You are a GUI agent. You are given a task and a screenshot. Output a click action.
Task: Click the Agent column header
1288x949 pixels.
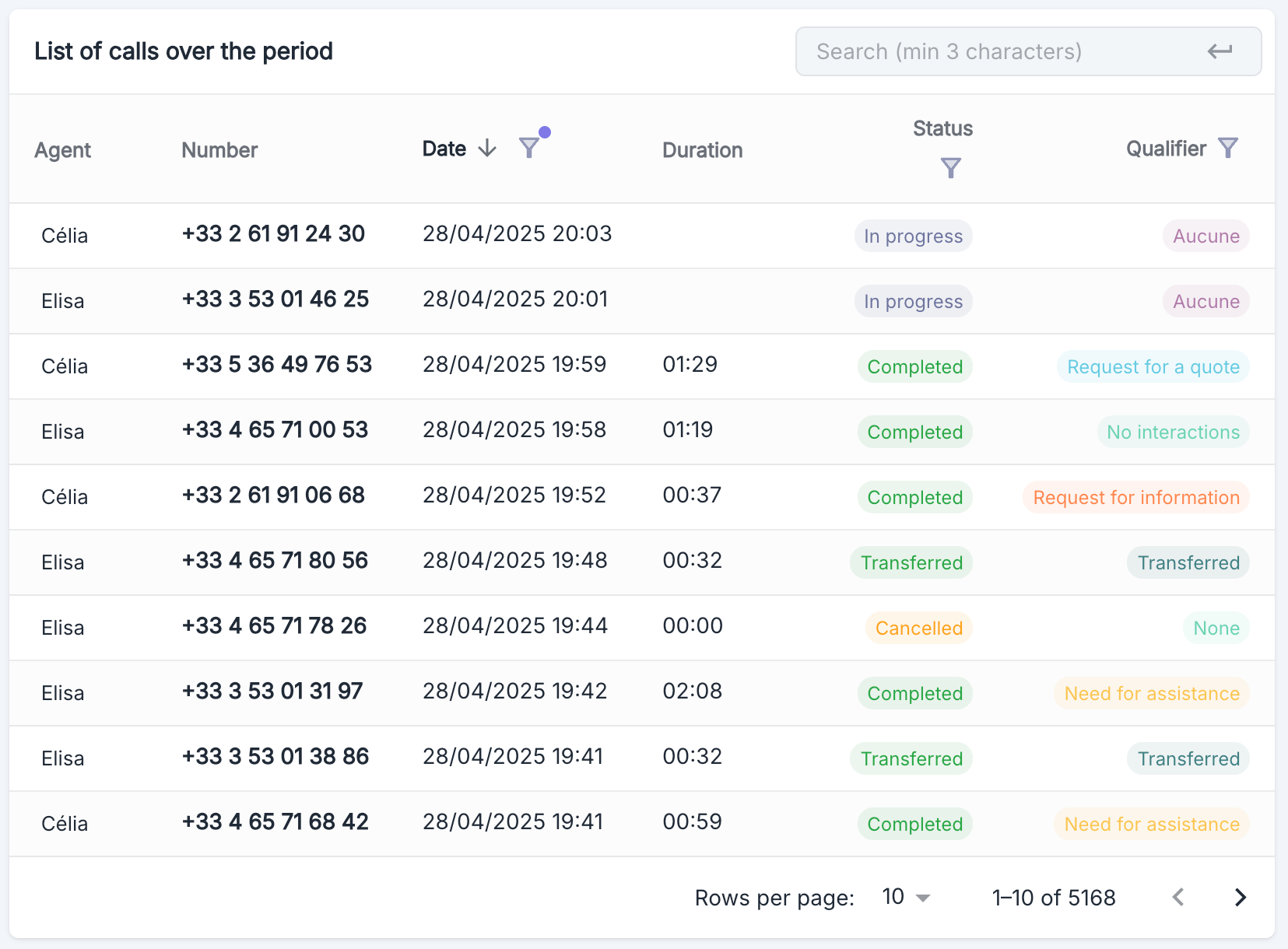coord(63,150)
